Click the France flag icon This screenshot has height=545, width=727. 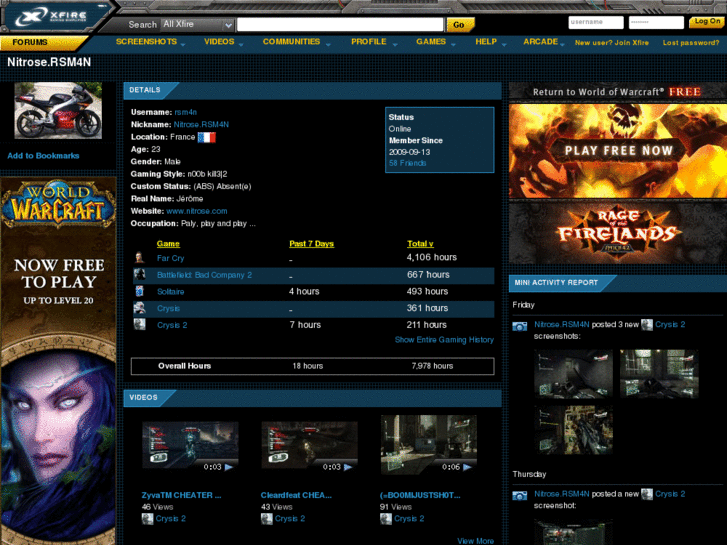pyautogui.click(x=207, y=137)
